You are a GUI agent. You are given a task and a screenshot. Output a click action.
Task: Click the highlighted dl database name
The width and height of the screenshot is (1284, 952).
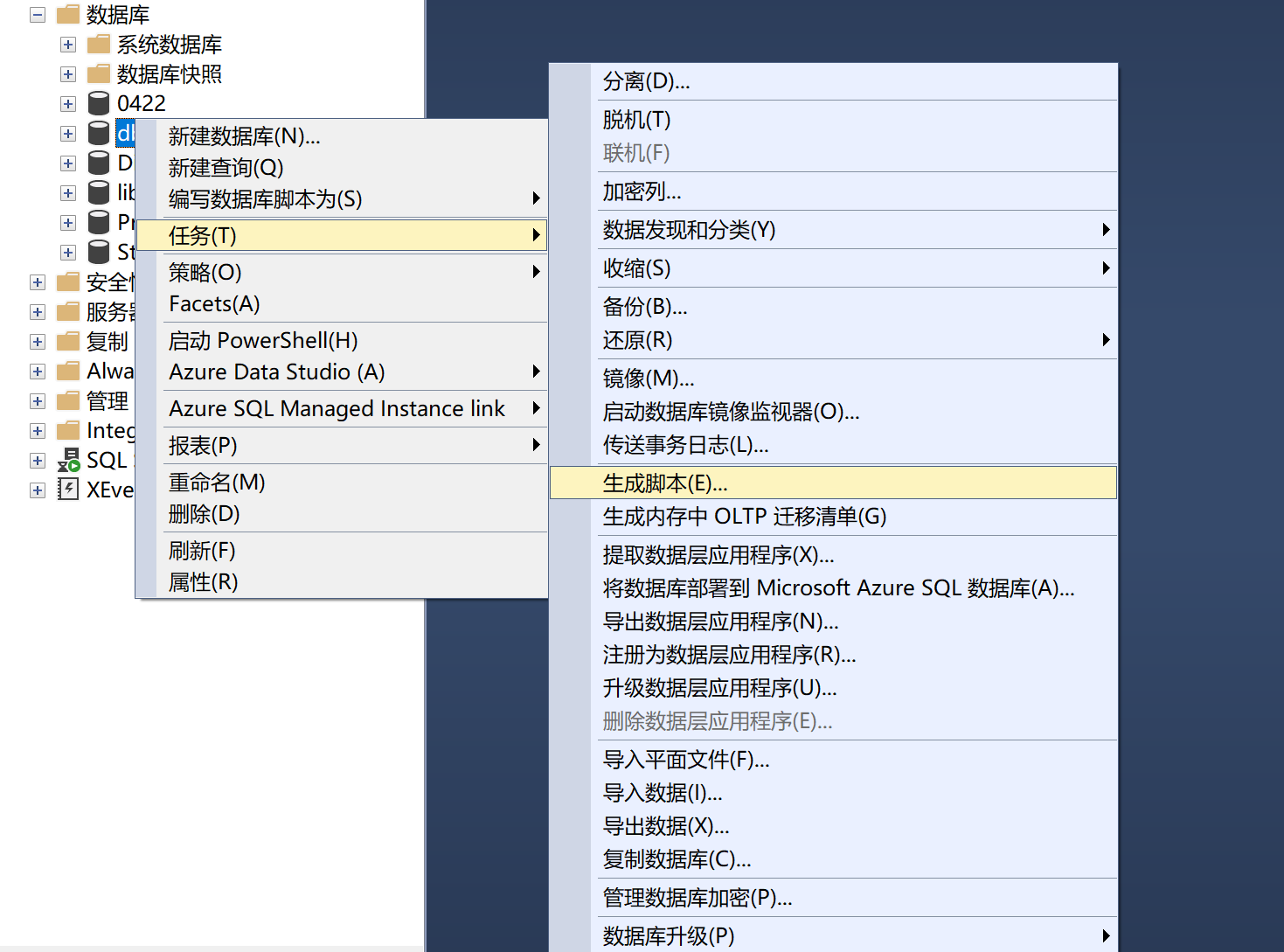coord(126,133)
